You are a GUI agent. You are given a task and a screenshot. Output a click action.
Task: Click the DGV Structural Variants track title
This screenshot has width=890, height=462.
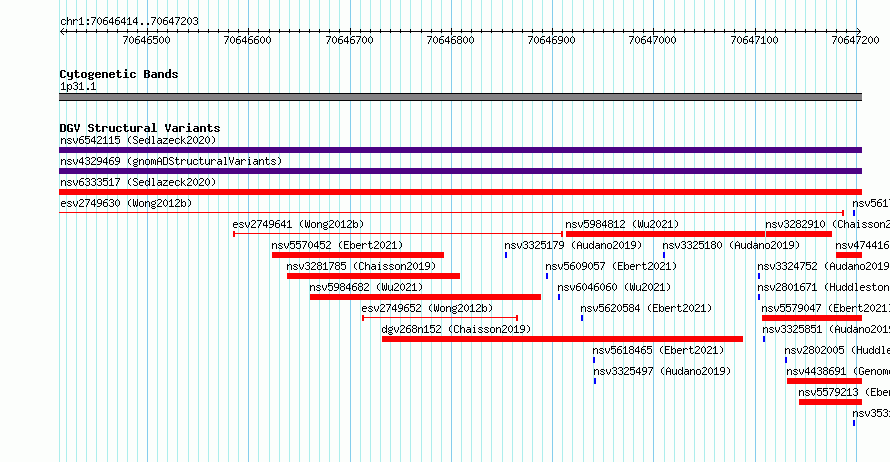tap(140, 128)
